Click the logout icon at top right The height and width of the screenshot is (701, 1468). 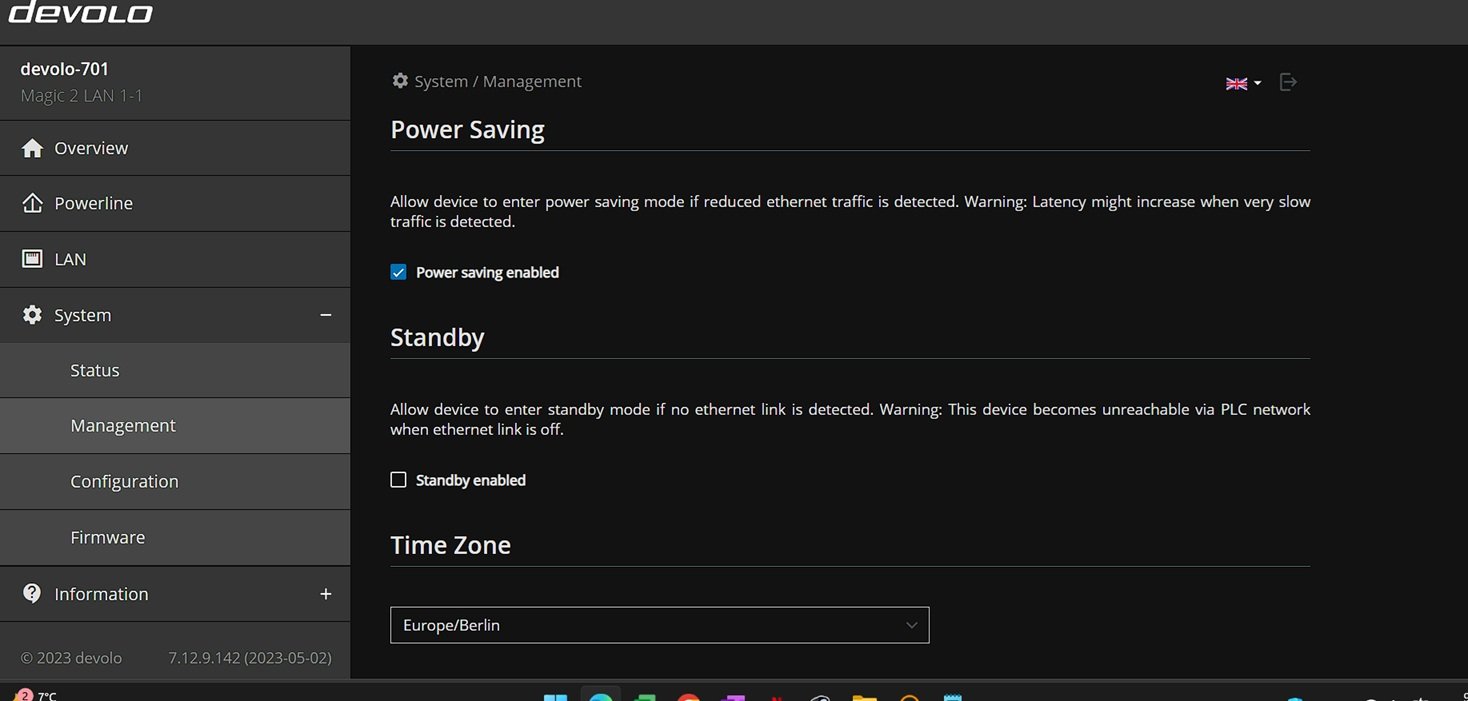click(x=1288, y=82)
